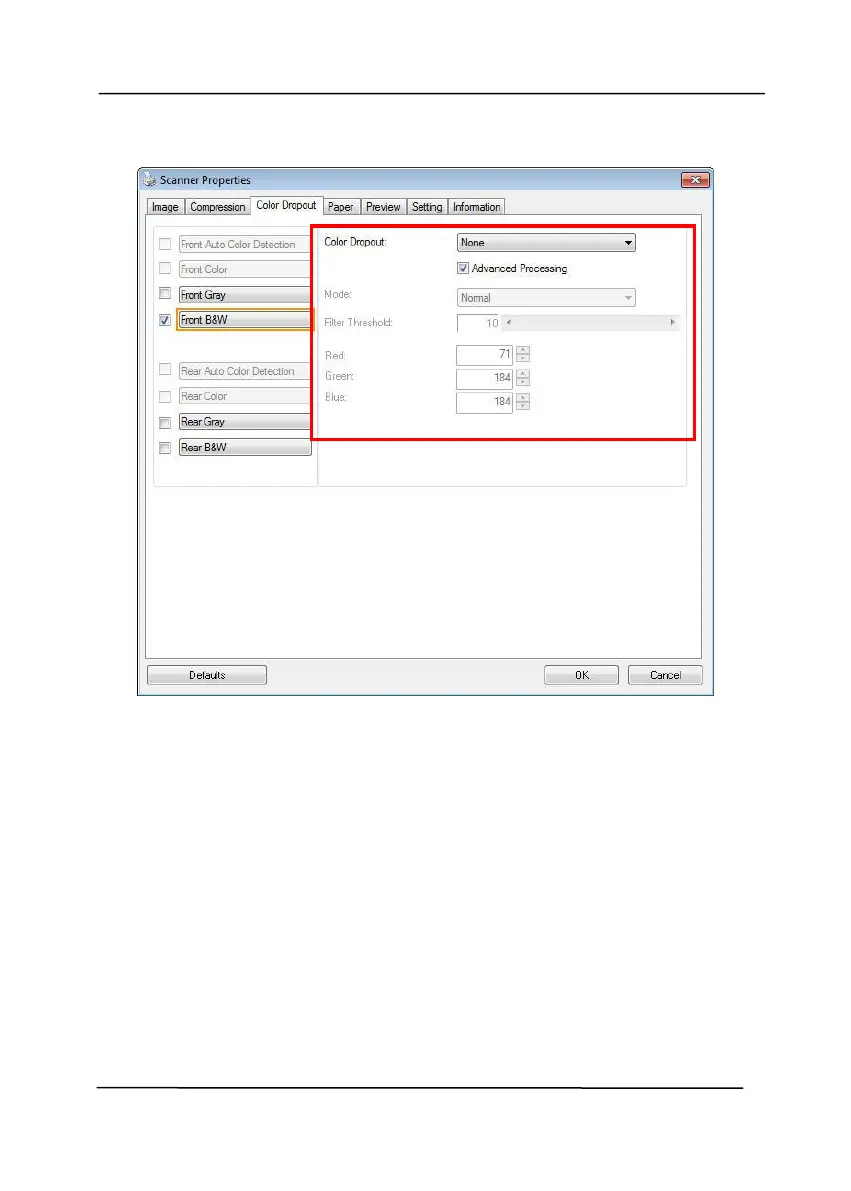Expand the Mode Normal dropdown
This screenshot has height=1191, width=851.
[x=546, y=298]
